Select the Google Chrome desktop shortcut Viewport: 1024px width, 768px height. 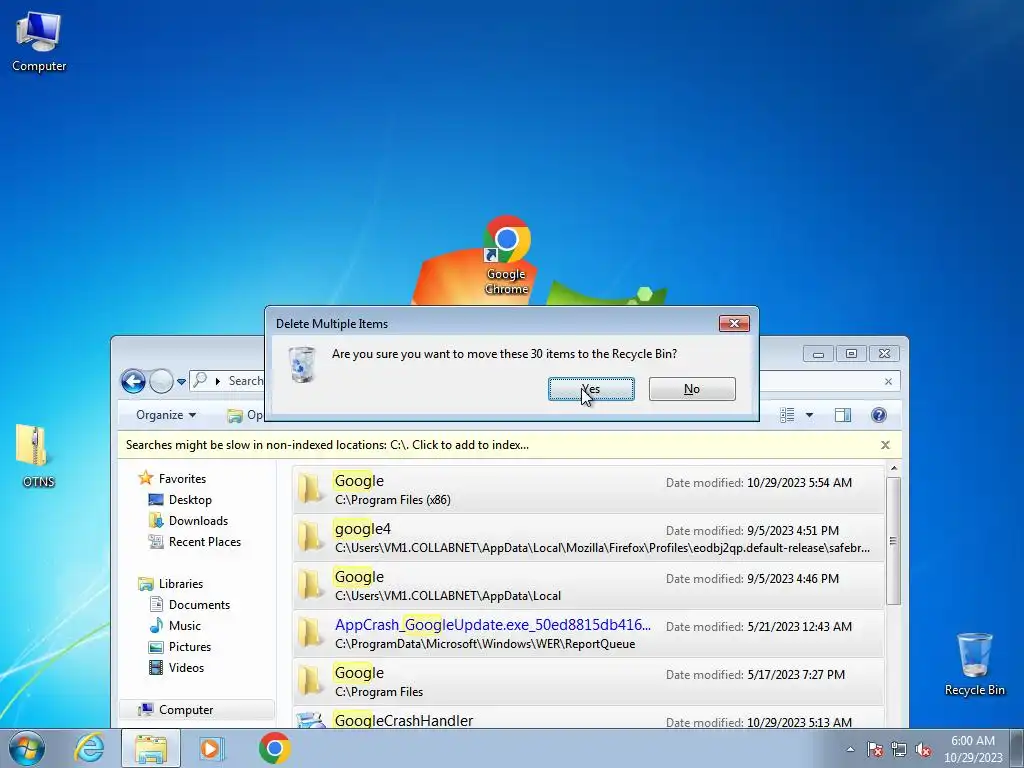click(x=507, y=255)
